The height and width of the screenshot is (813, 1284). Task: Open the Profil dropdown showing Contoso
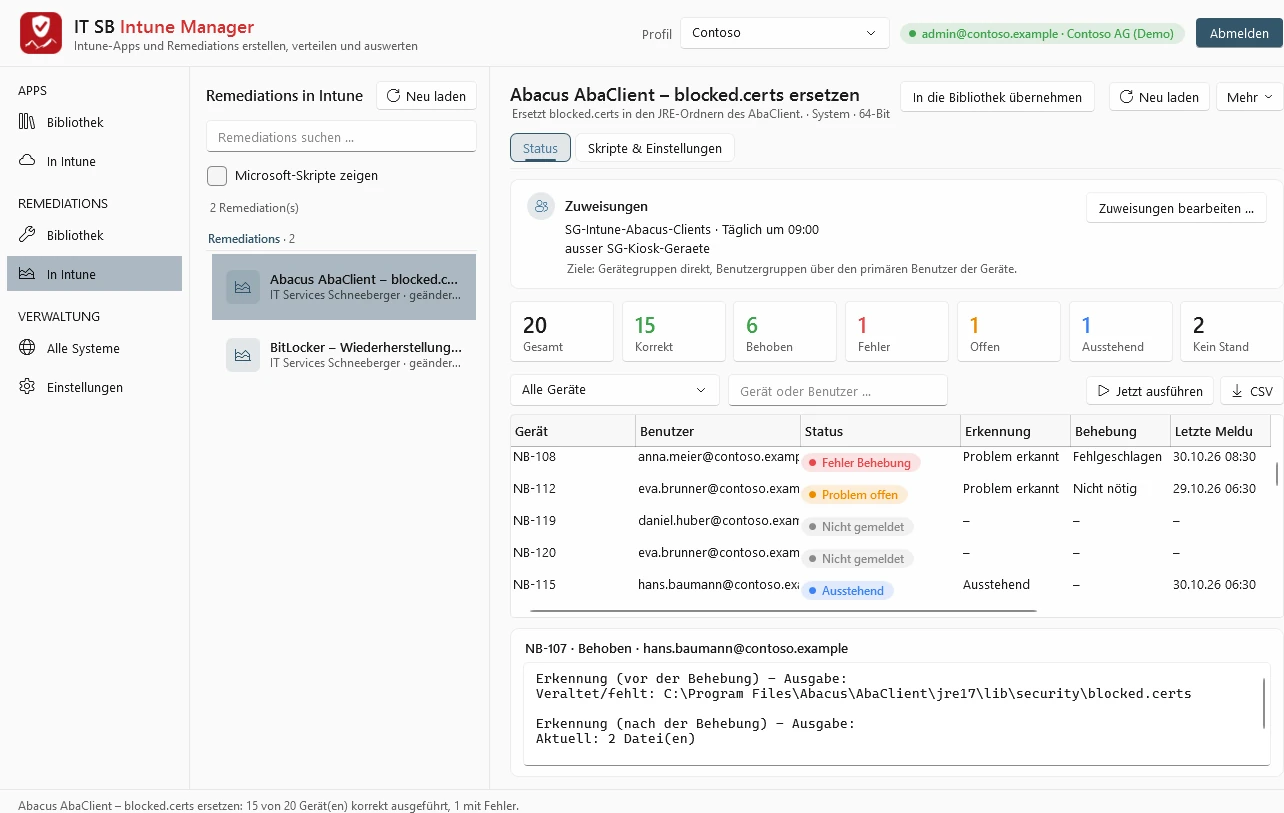coord(784,33)
